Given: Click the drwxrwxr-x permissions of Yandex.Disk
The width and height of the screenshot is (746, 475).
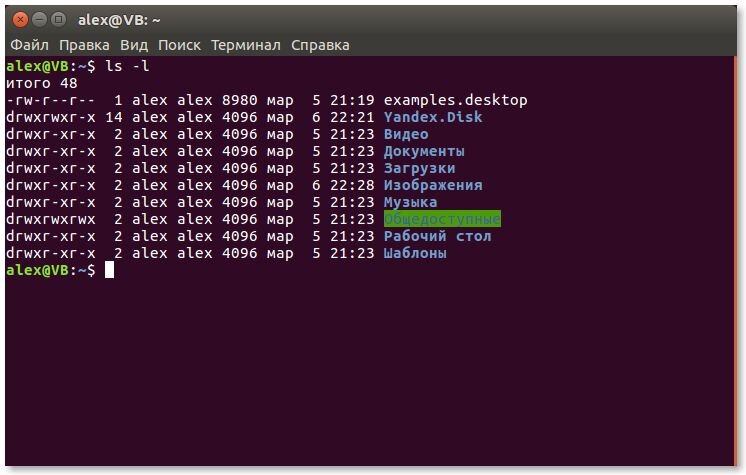Looking at the screenshot, I should point(50,117).
